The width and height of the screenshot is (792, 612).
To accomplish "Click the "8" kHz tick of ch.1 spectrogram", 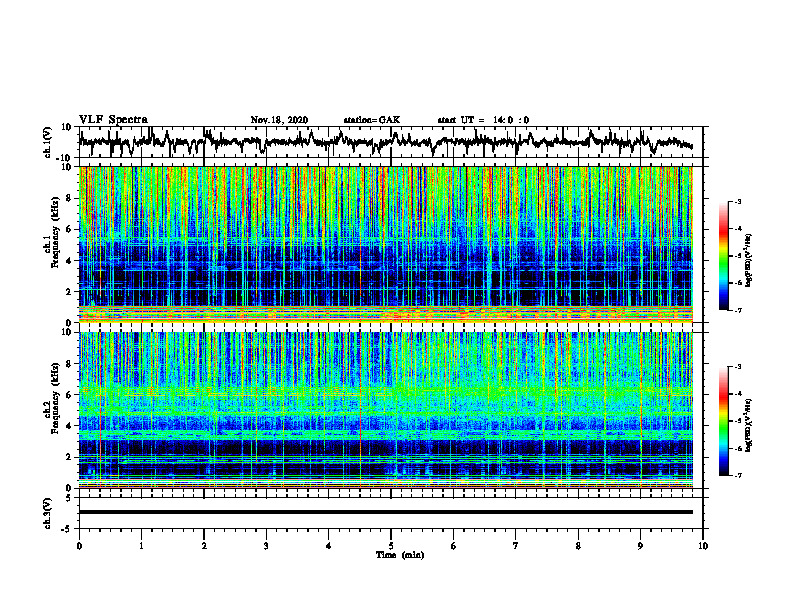I will tap(69, 198).
